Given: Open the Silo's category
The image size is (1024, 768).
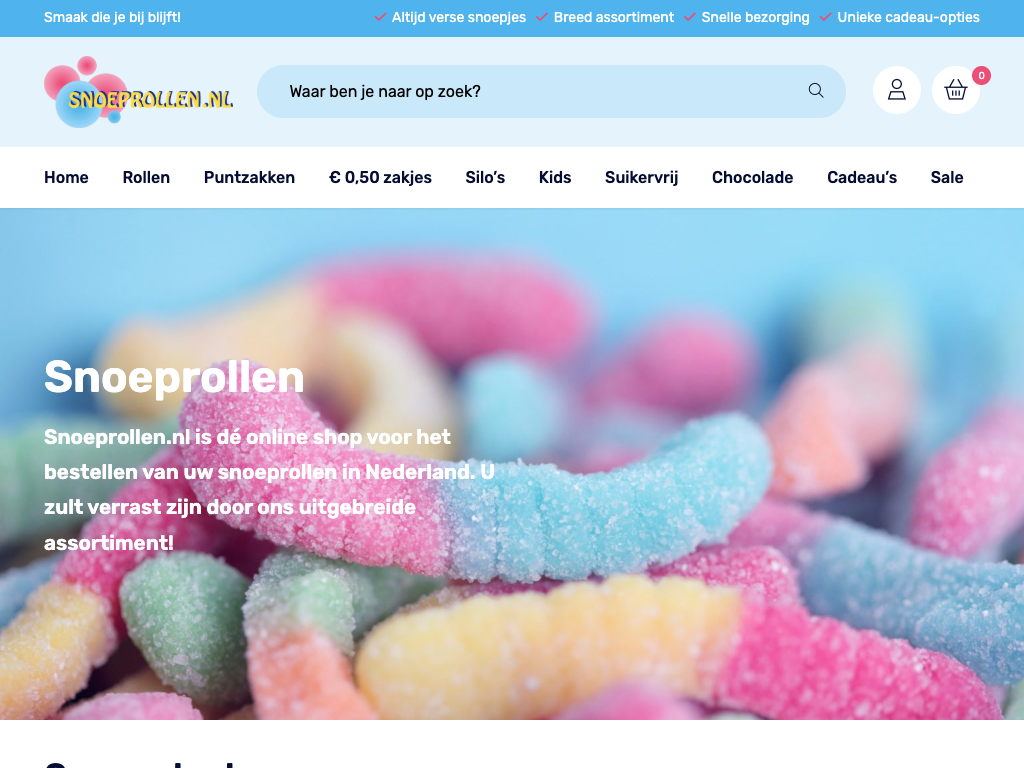Looking at the screenshot, I should 485,178.
